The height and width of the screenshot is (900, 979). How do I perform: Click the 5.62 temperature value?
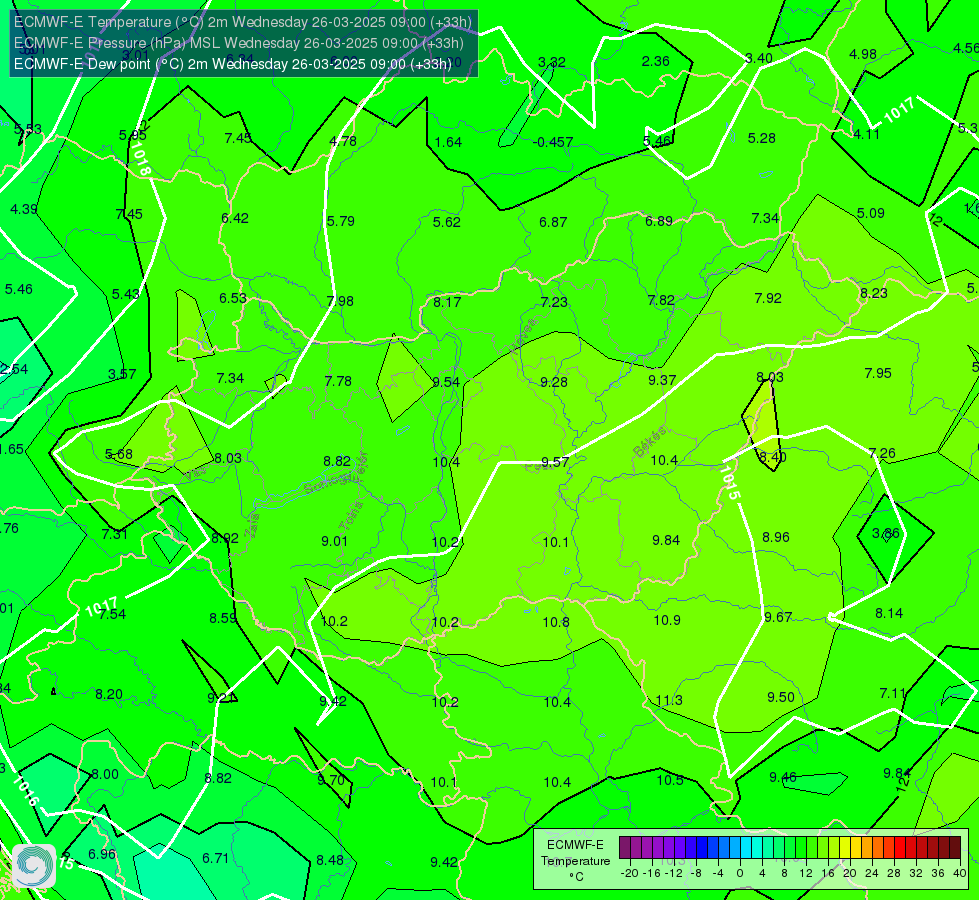447,222
